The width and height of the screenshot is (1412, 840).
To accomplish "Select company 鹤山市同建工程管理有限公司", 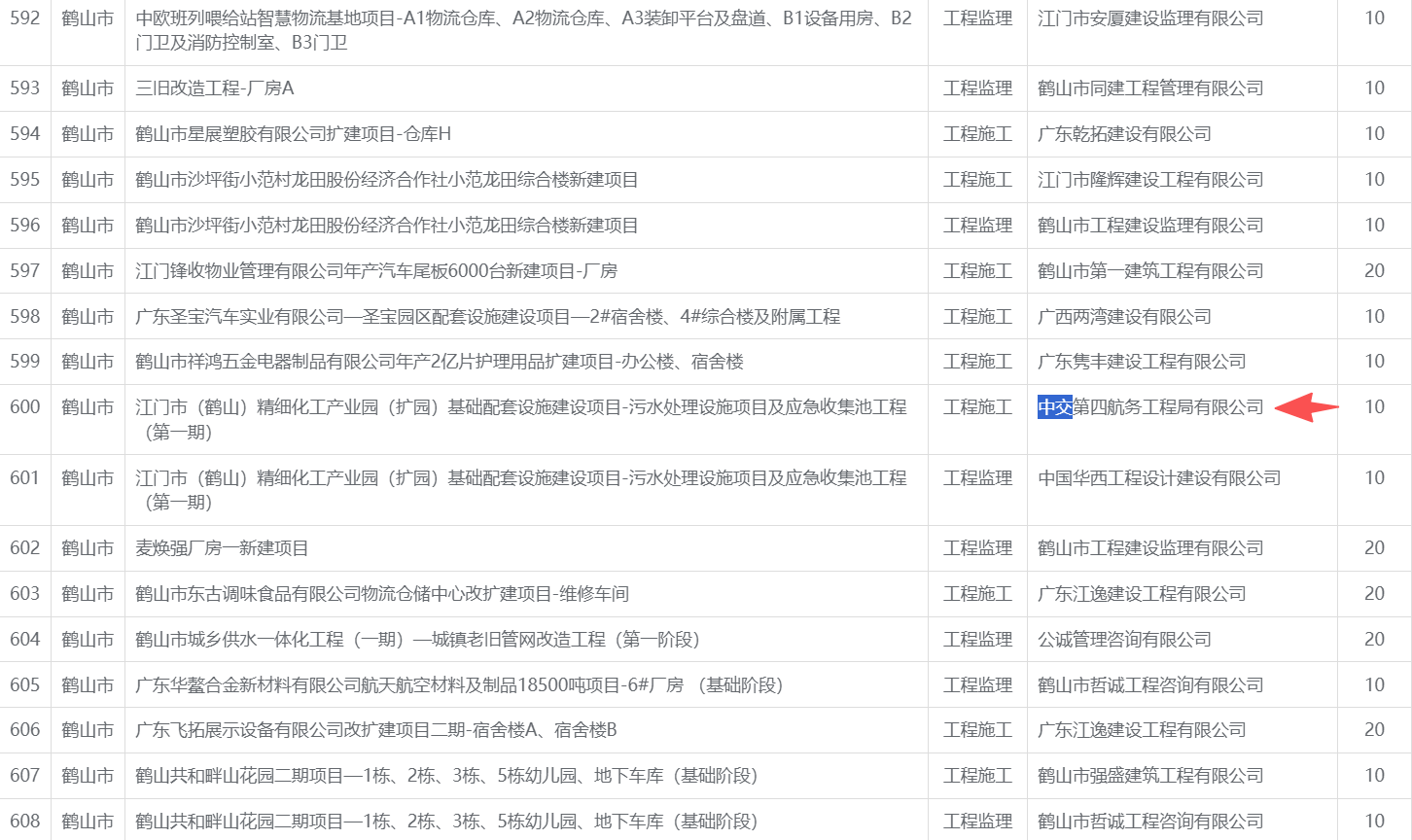I will click(x=1149, y=88).
